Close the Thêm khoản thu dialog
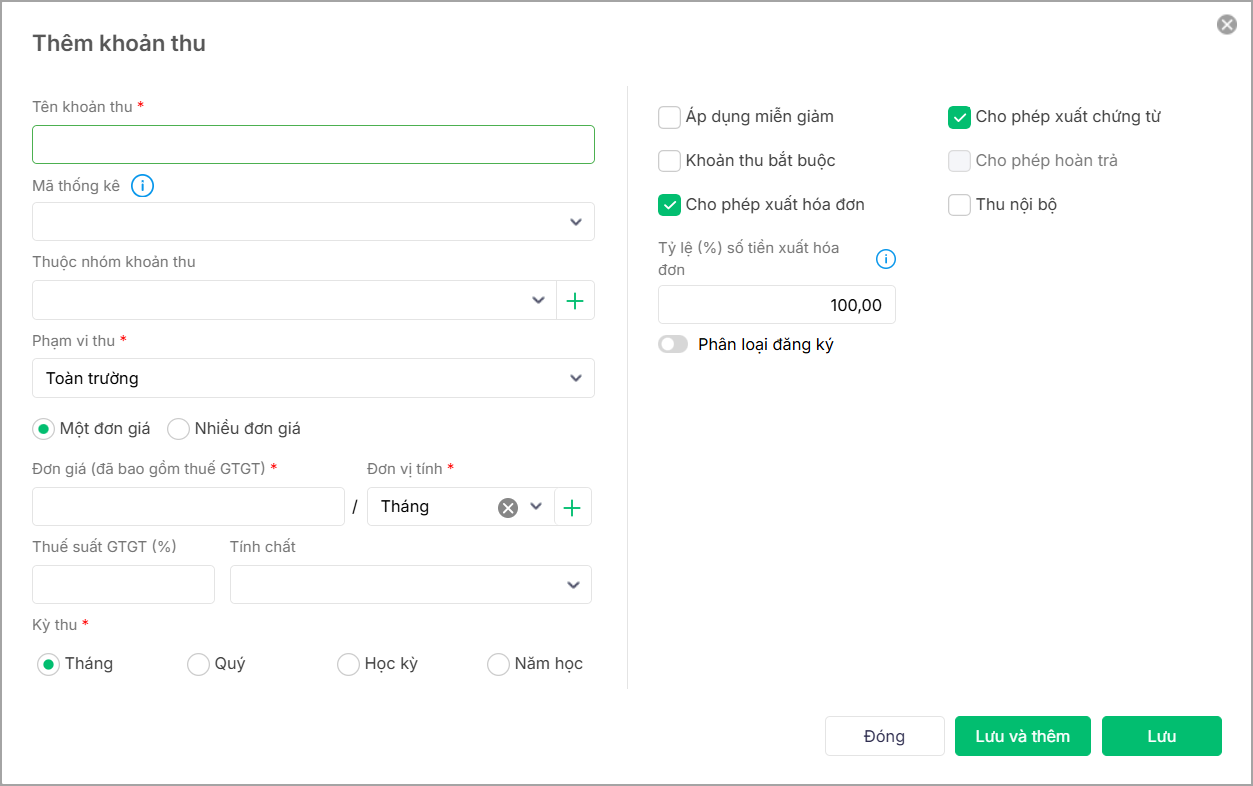1253x786 pixels. coord(1226,25)
